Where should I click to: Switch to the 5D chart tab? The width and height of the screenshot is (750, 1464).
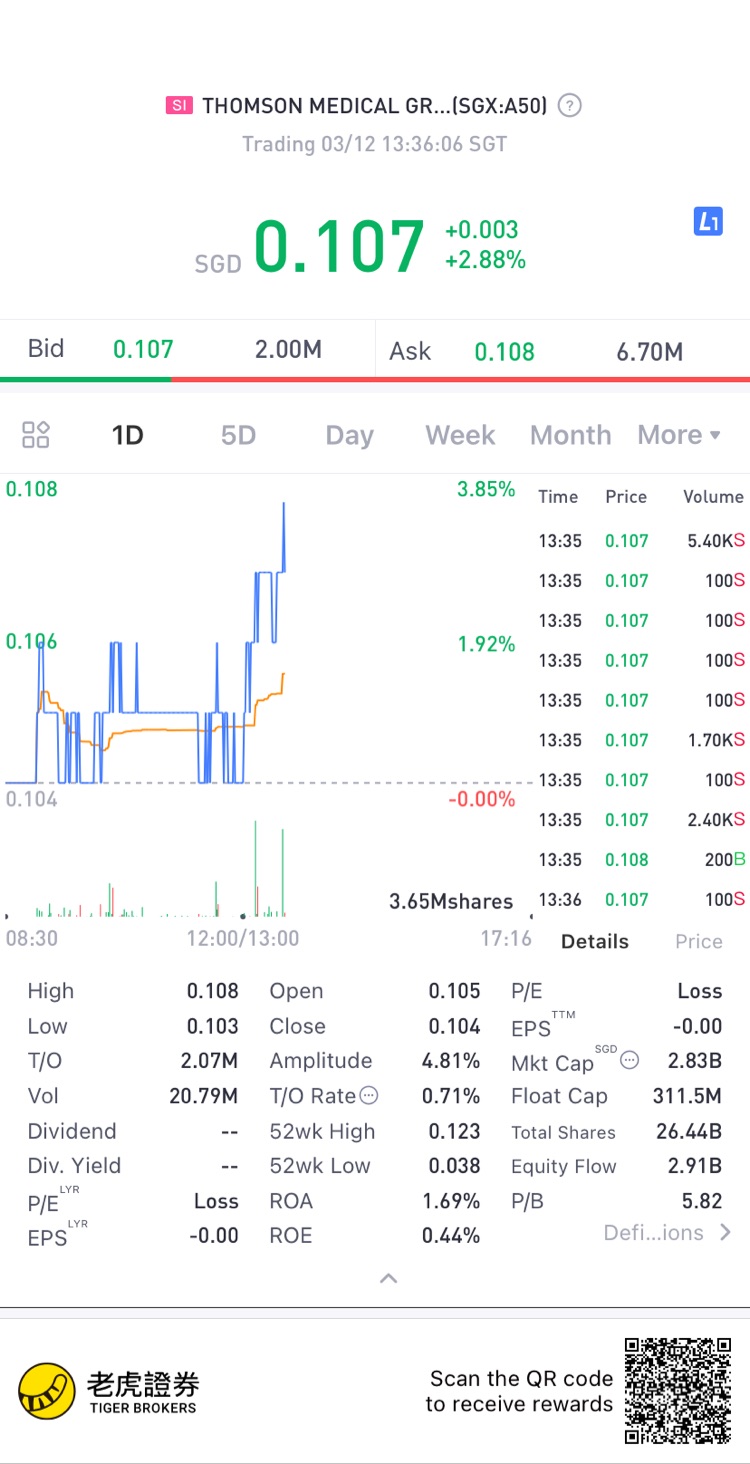(238, 435)
